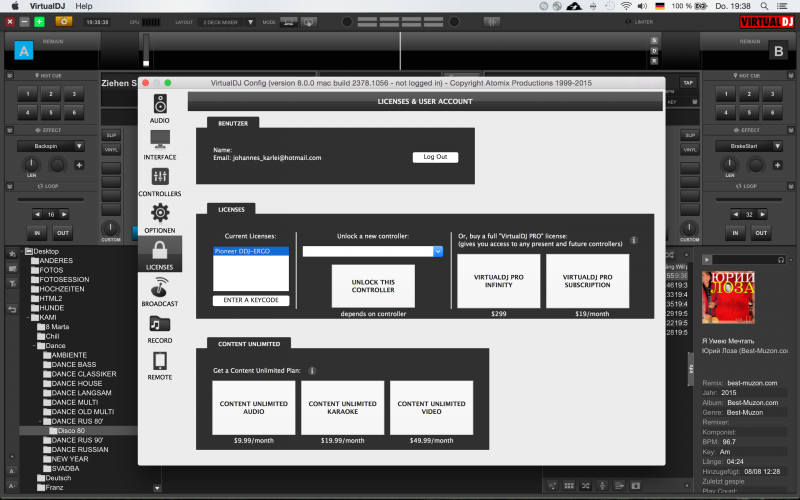This screenshot has width=800, height=500.
Task: Adjust the loop slider on deck B
Action: click(748, 199)
